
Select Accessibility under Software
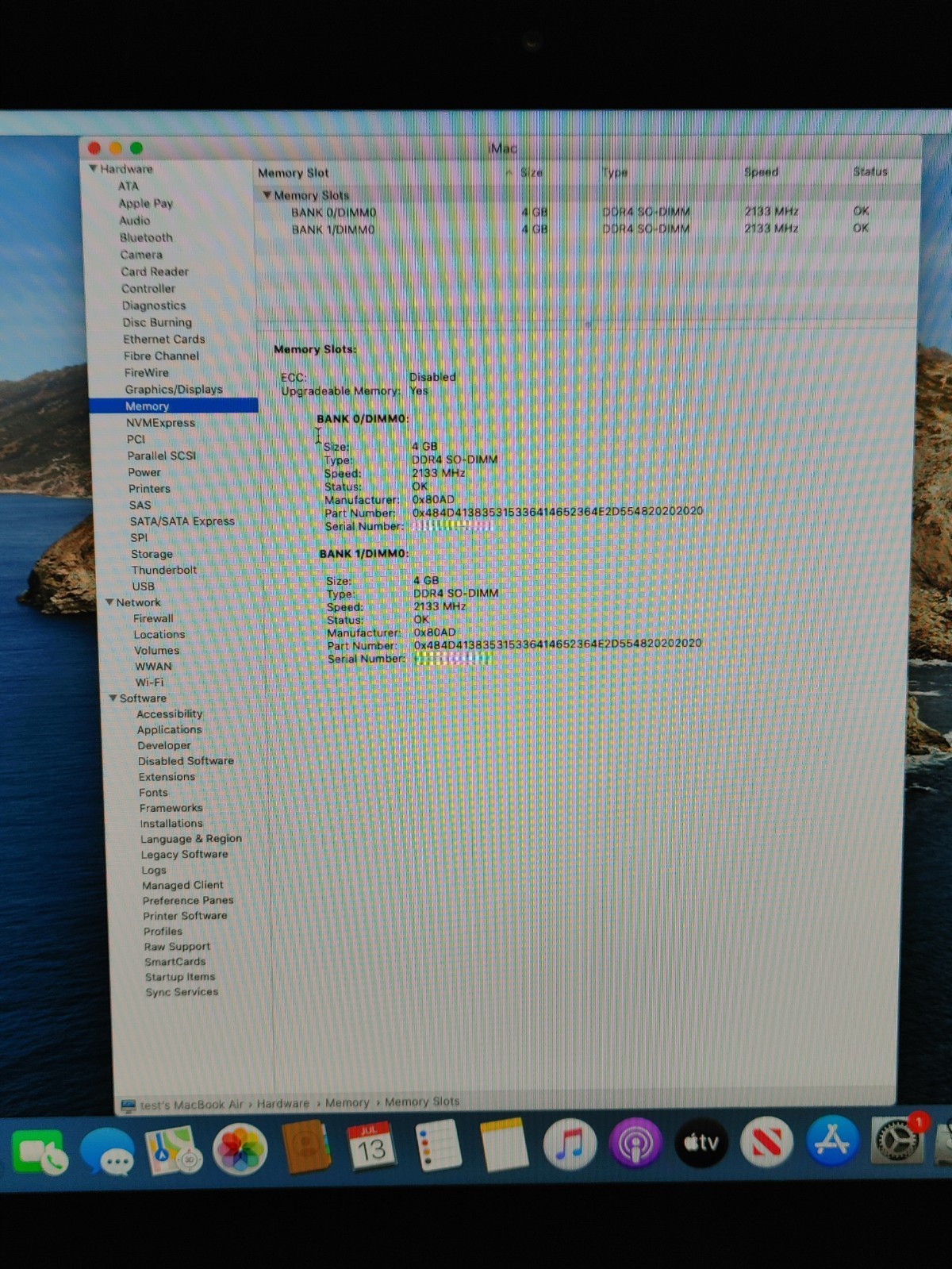[170, 714]
